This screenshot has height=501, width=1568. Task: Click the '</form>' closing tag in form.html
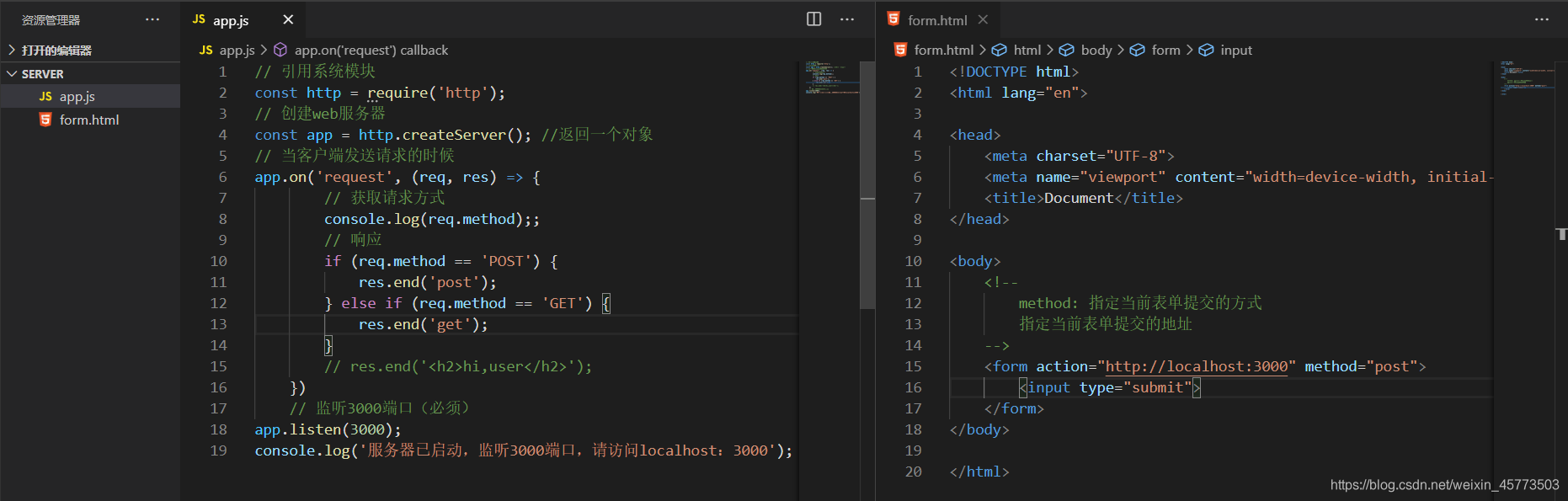(x=1014, y=408)
